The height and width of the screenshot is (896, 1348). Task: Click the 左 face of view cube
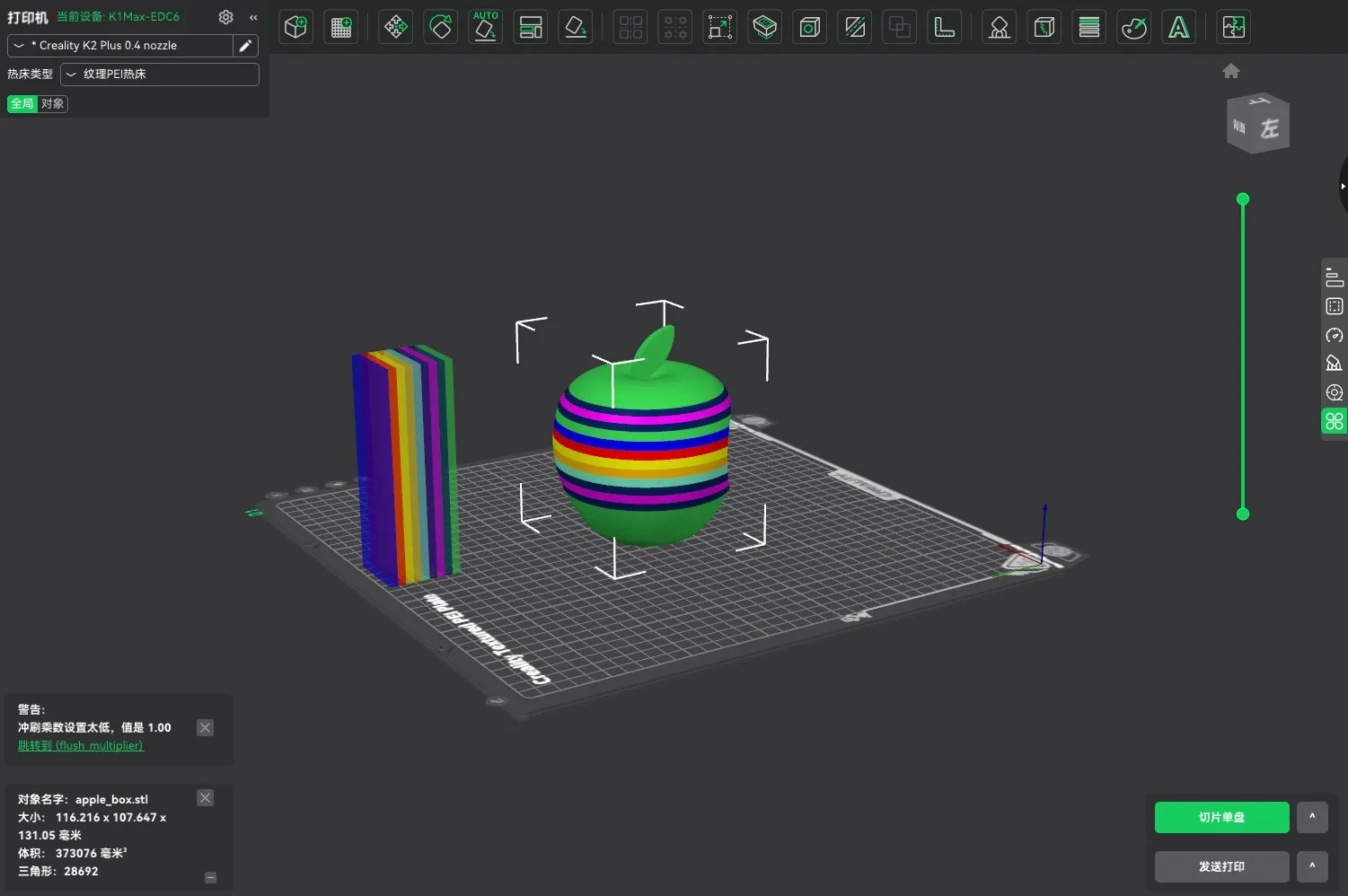(x=1269, y=128)
